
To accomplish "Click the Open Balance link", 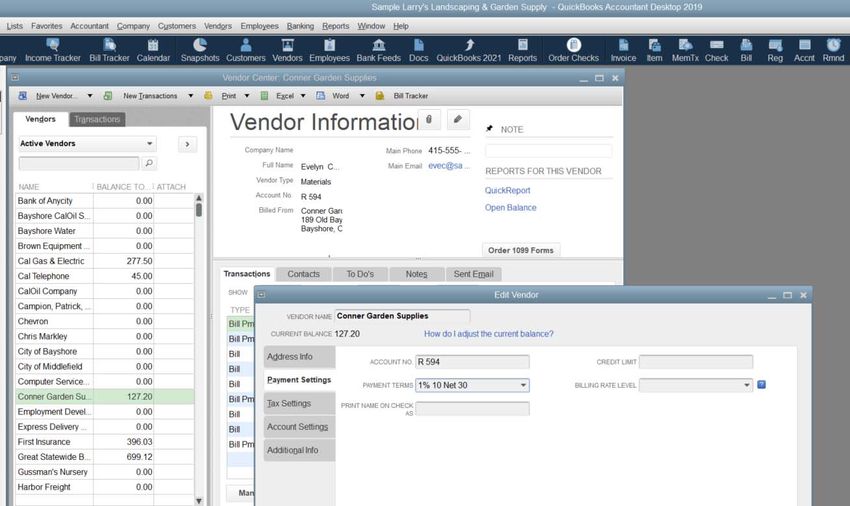I will coord(511,208).
